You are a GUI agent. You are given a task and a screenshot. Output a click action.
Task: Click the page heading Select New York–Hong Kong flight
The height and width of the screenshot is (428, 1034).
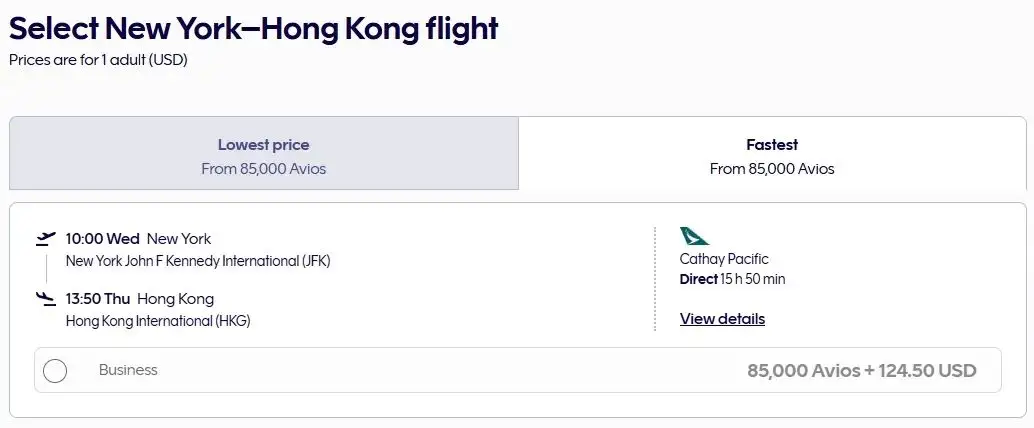coord(254,28)
